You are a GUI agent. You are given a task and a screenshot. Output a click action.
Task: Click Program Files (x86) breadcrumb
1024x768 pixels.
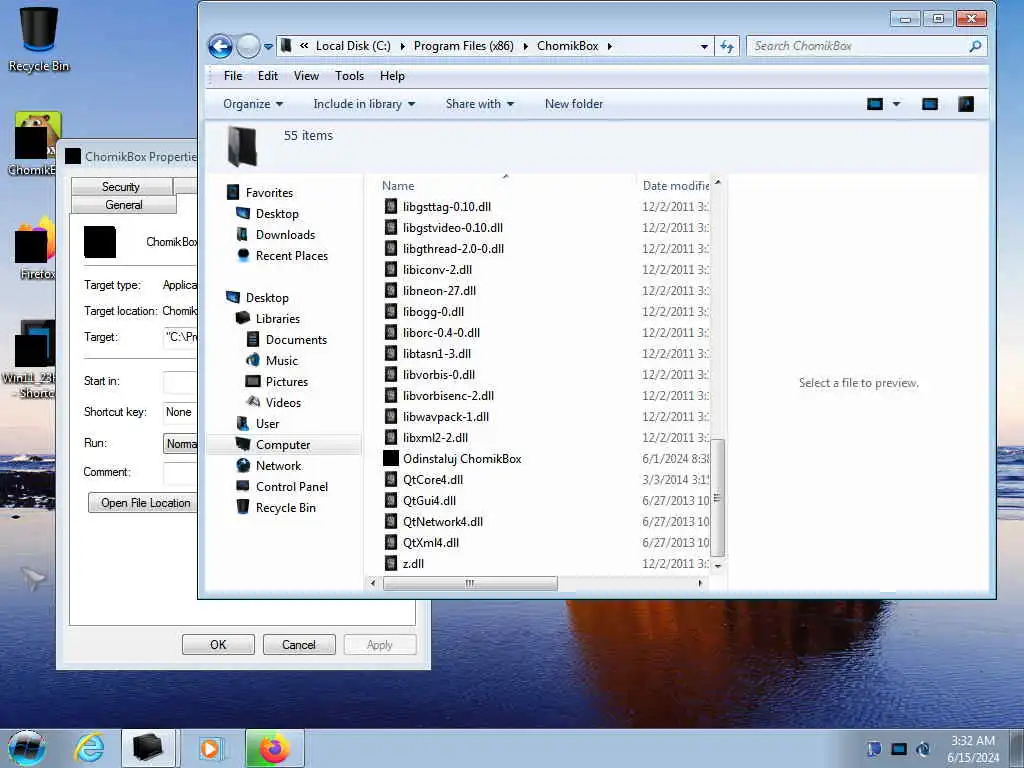[x=463, y=46]
